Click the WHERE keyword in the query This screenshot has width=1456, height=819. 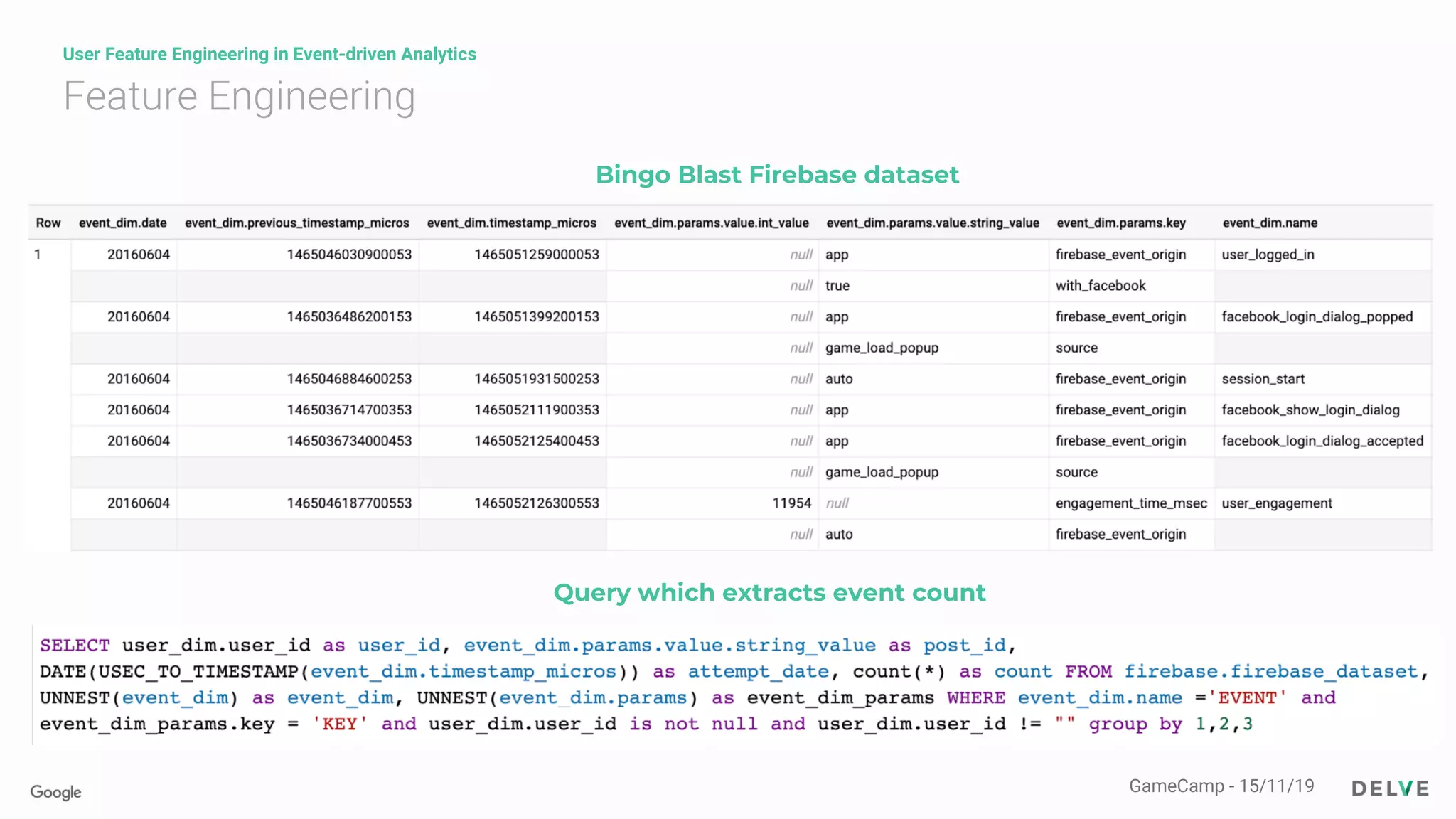[976, 698]
